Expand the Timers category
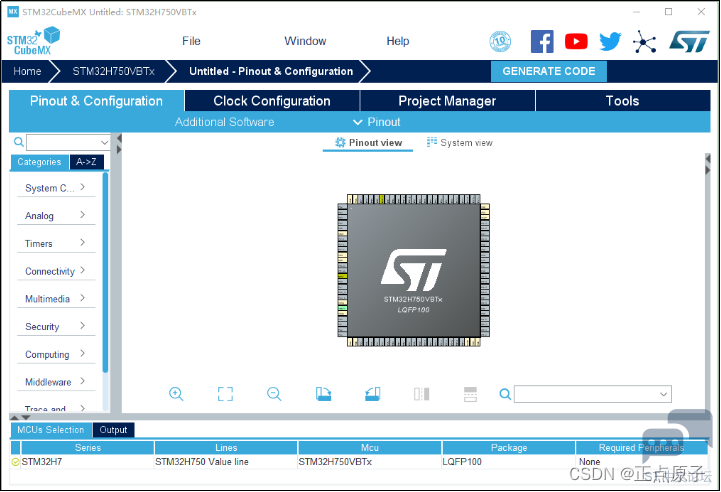Viewport: 721px width, 492px height. click(x=56, y=244)
